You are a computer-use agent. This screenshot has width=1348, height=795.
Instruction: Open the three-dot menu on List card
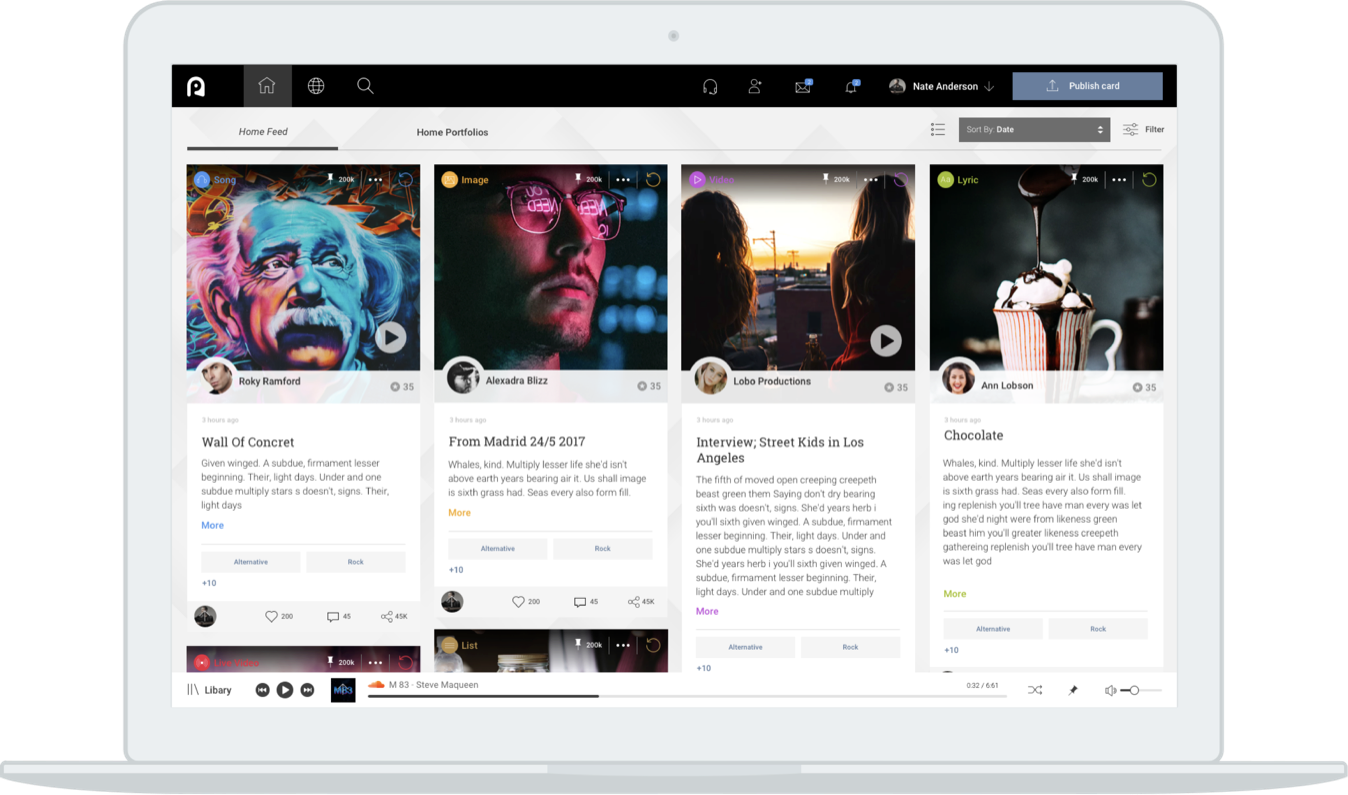click(623, 645)
